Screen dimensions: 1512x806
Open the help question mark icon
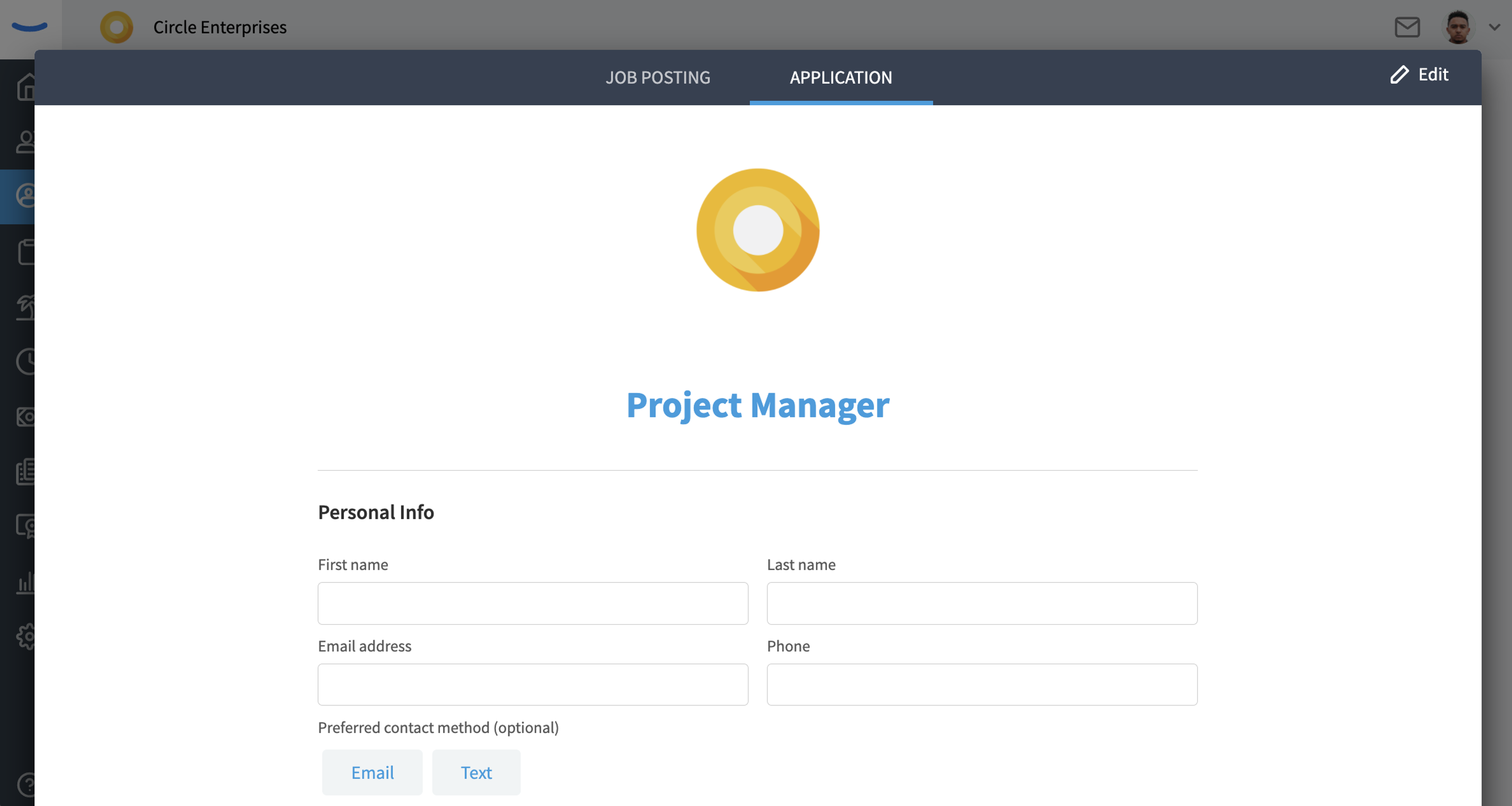pos(26,785)
